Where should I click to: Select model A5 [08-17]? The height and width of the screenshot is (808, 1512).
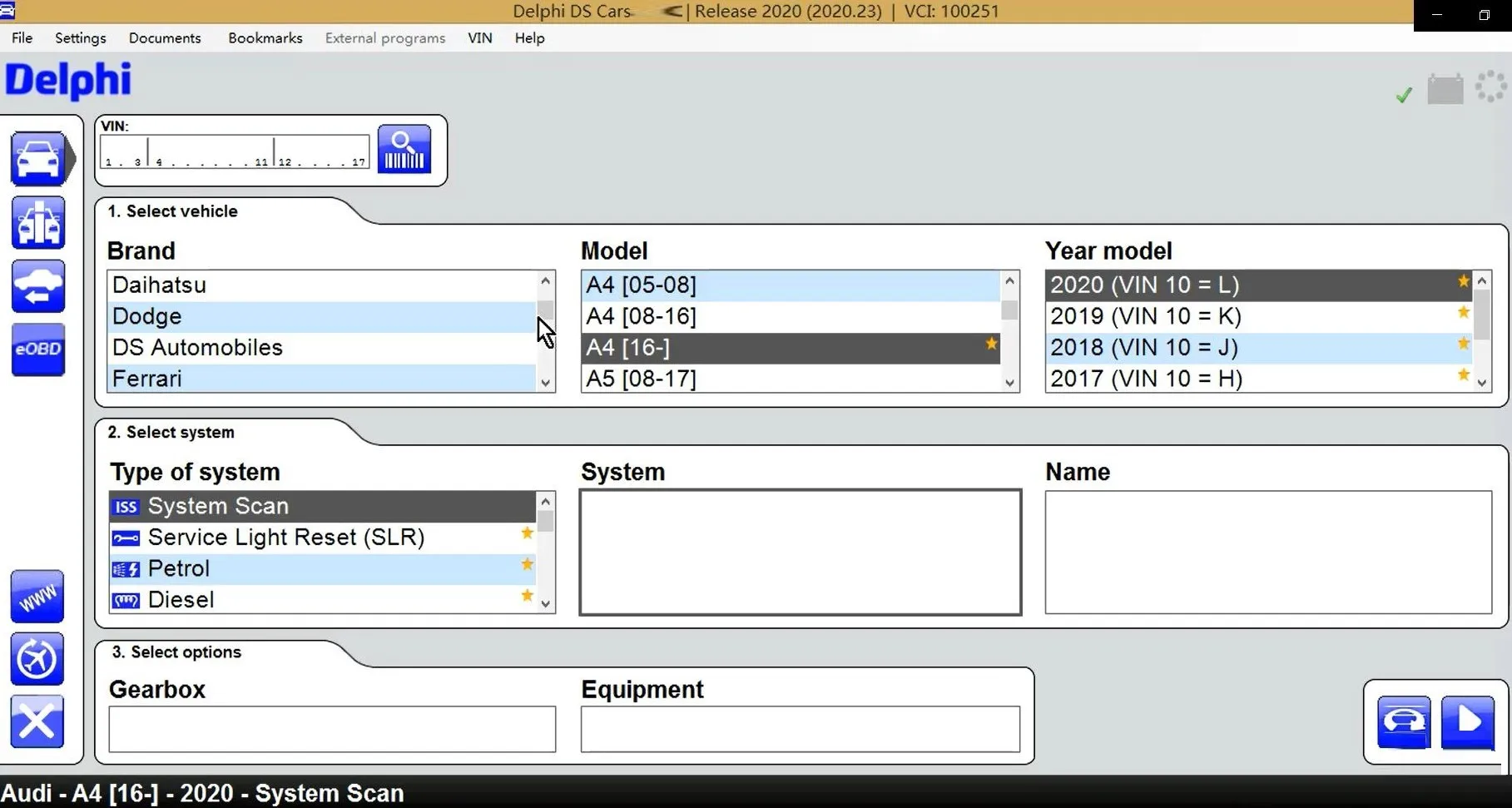(x=791, y=379)
